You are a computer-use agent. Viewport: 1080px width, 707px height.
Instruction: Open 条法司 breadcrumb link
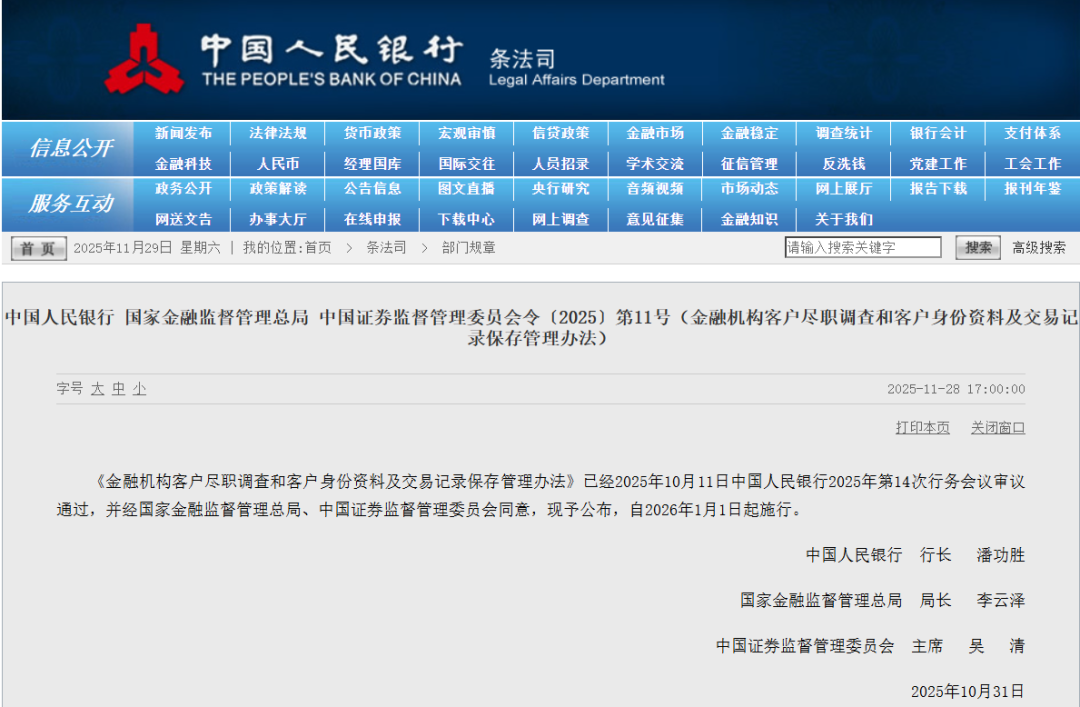386,248
